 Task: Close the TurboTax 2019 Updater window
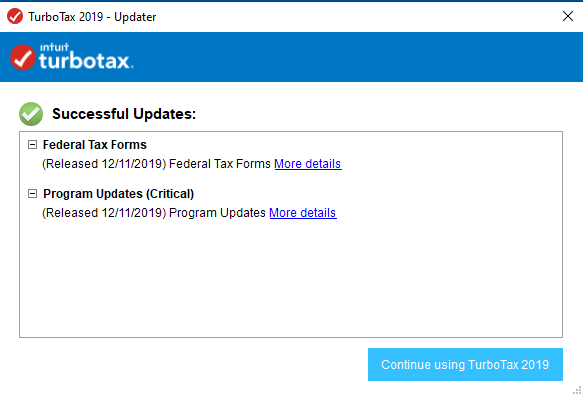tap(568, 16)
